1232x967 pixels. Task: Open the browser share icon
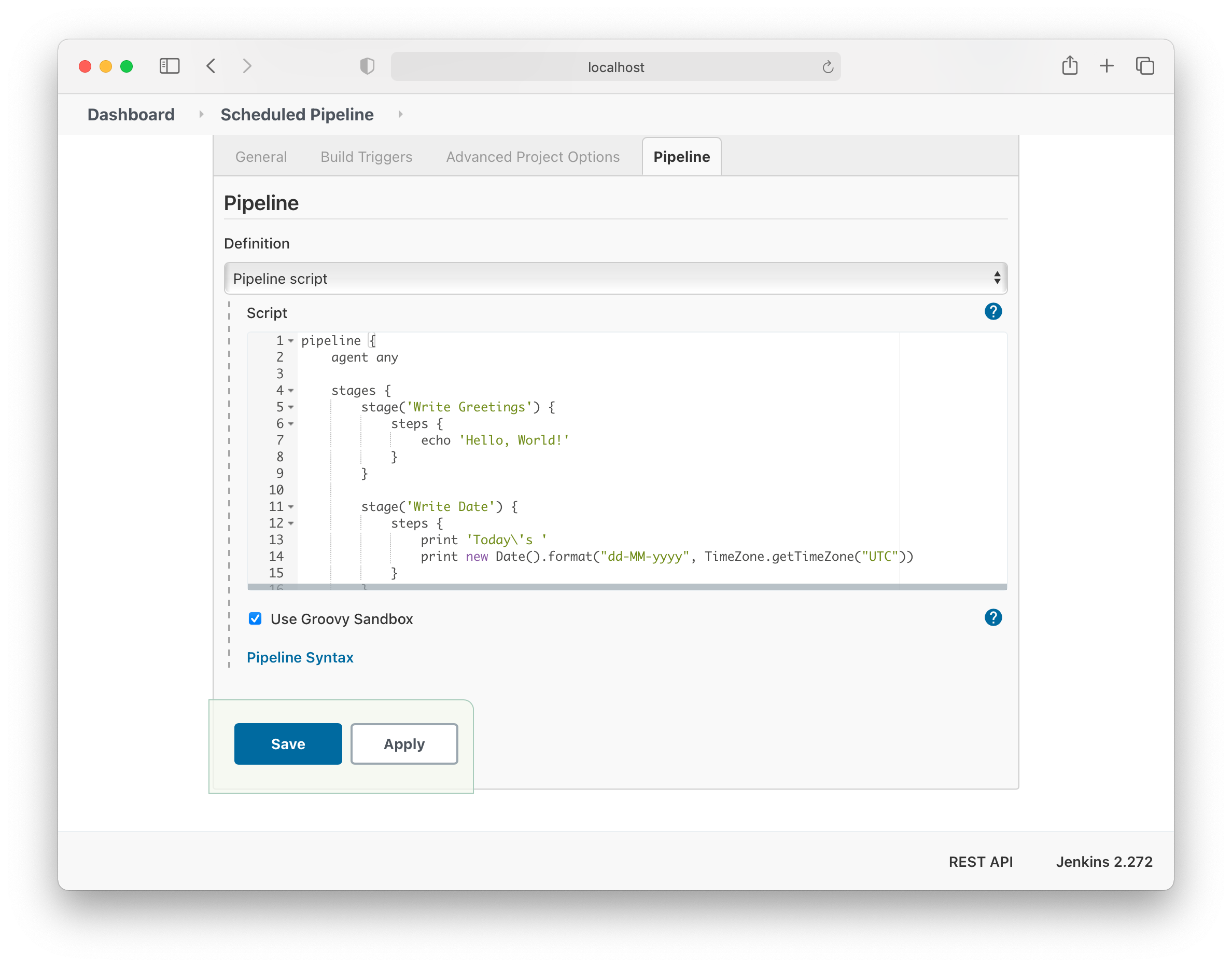click(x=1070, y=66)
